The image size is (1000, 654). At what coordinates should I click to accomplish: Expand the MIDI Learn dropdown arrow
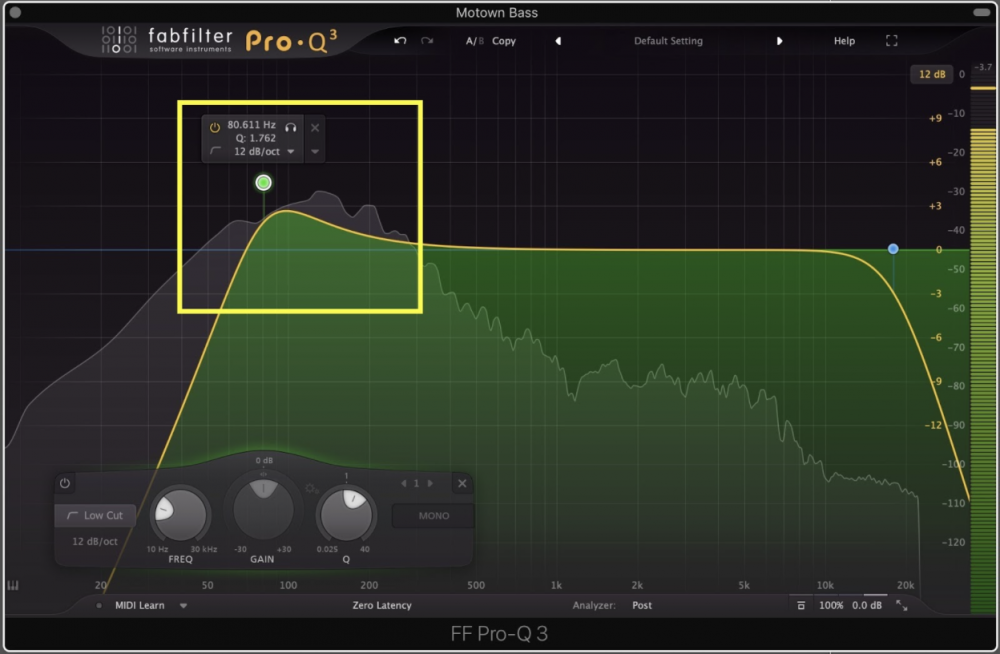click(184, 605)
